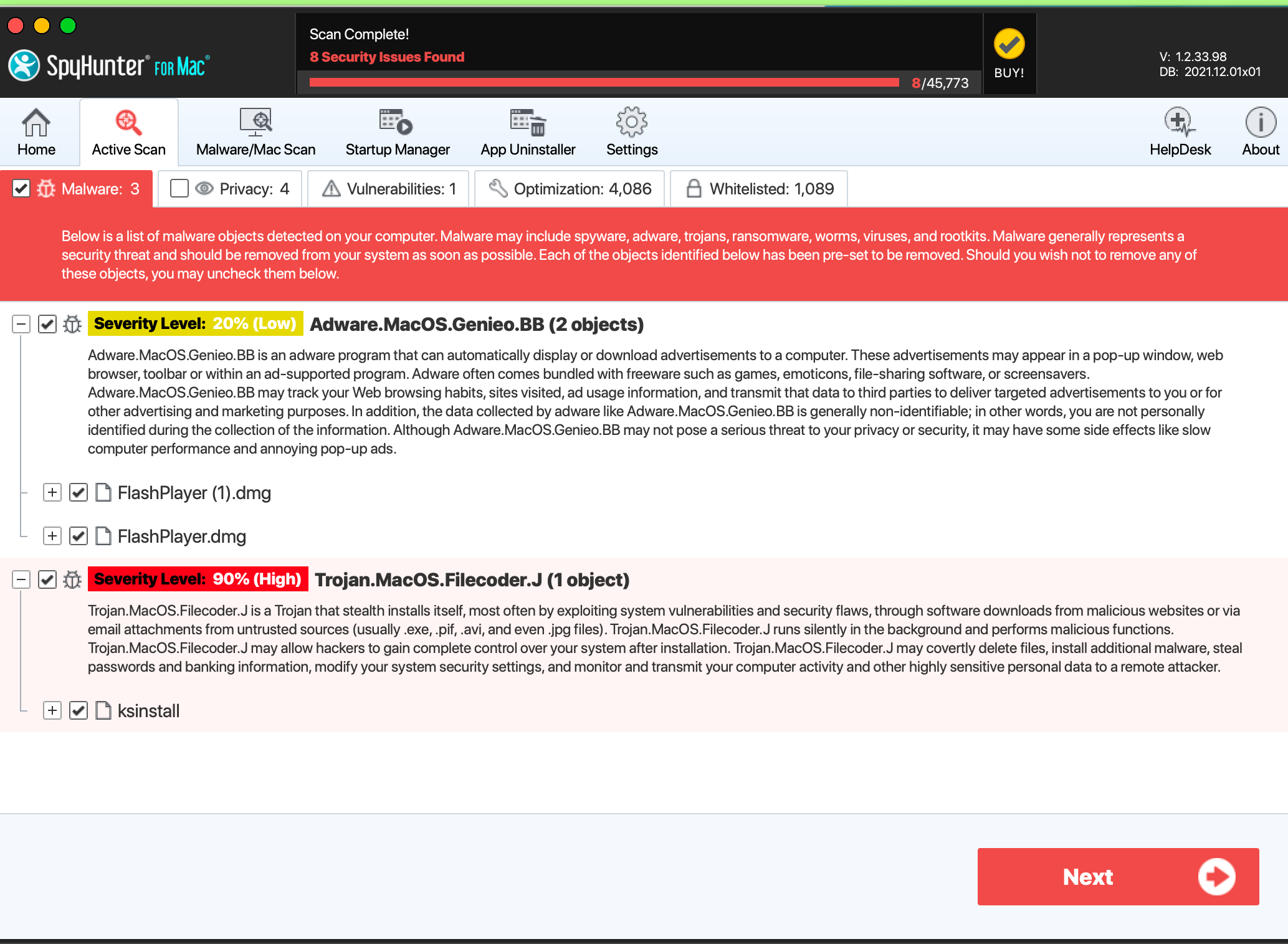Click the BUY! checkmark icon
The width and height of the screenshot is (1288, 944).
pos(1009,45)
